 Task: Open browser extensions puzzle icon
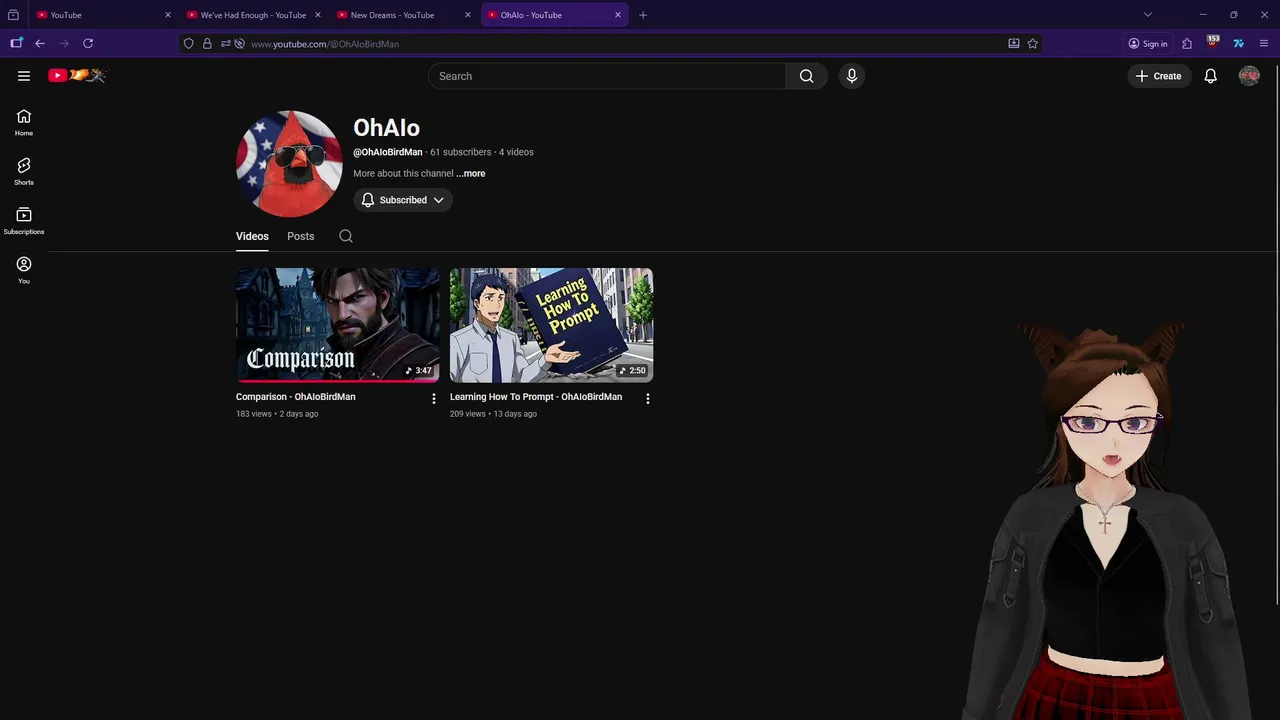[1187, 44]
